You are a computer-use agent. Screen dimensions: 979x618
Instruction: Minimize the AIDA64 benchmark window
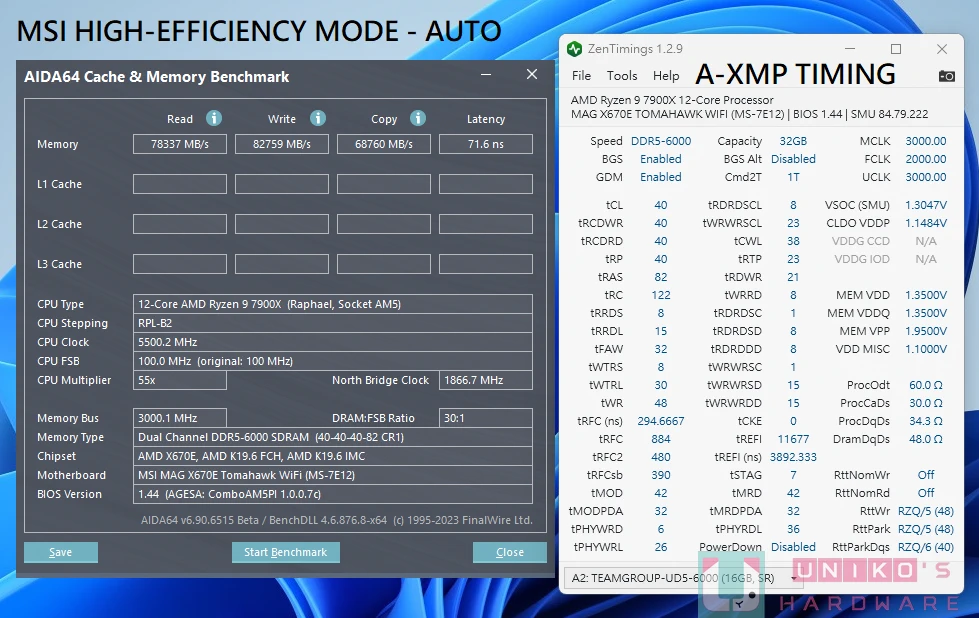[x=486, y=74]
